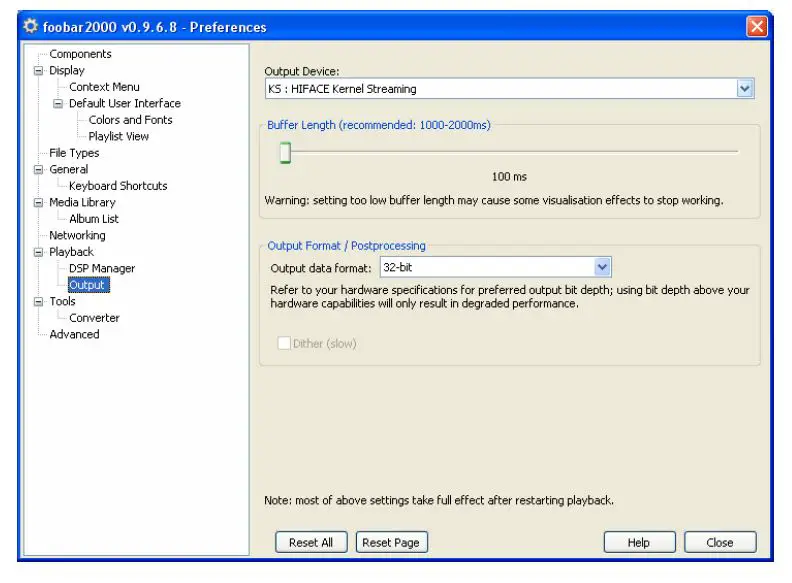Select Playback in the tree
This screenshot has width=792, height=583.
(71, 252)
